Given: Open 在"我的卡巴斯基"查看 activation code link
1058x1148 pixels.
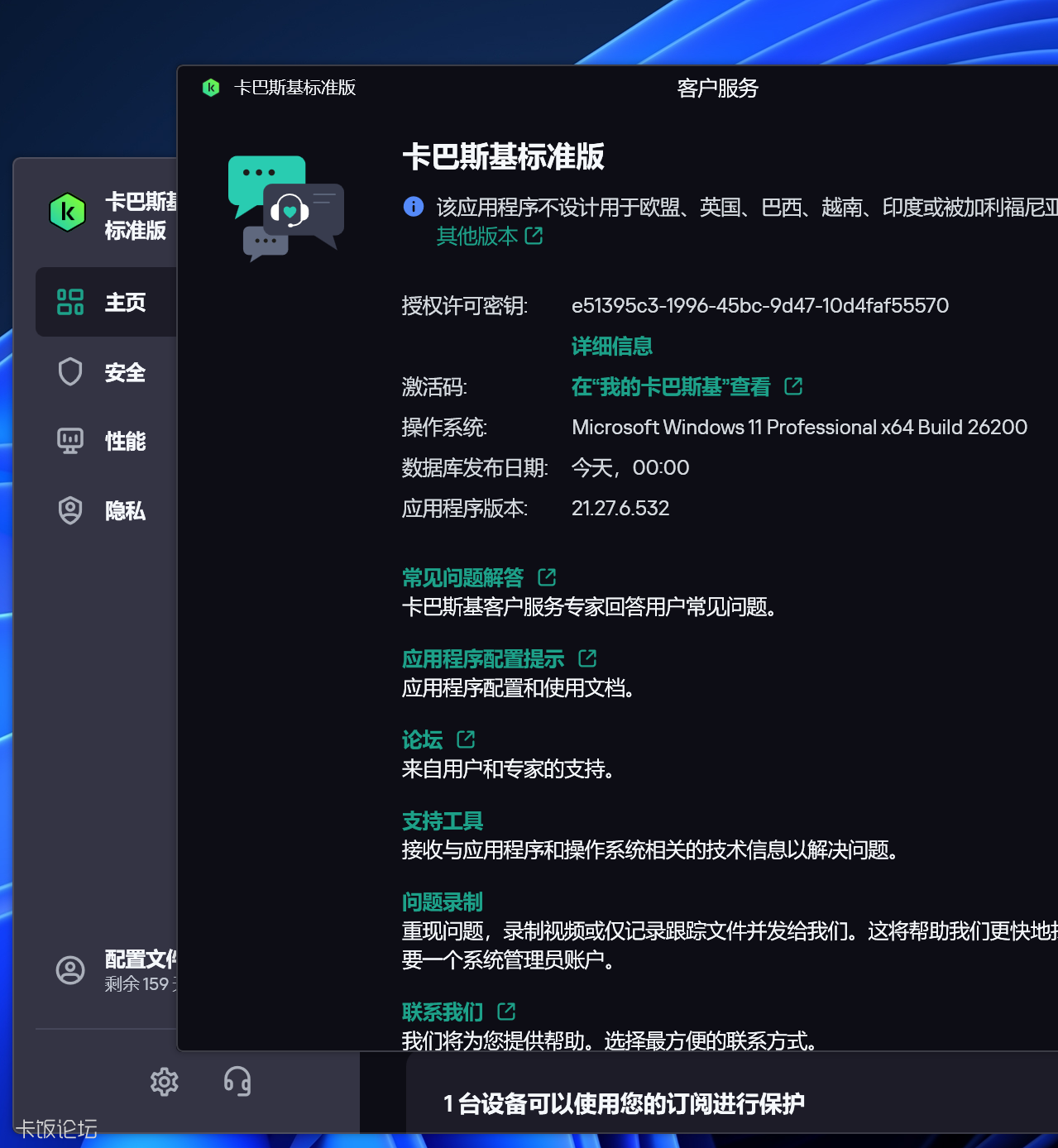Looking at the screenshot, I should [x=671, y=386].
